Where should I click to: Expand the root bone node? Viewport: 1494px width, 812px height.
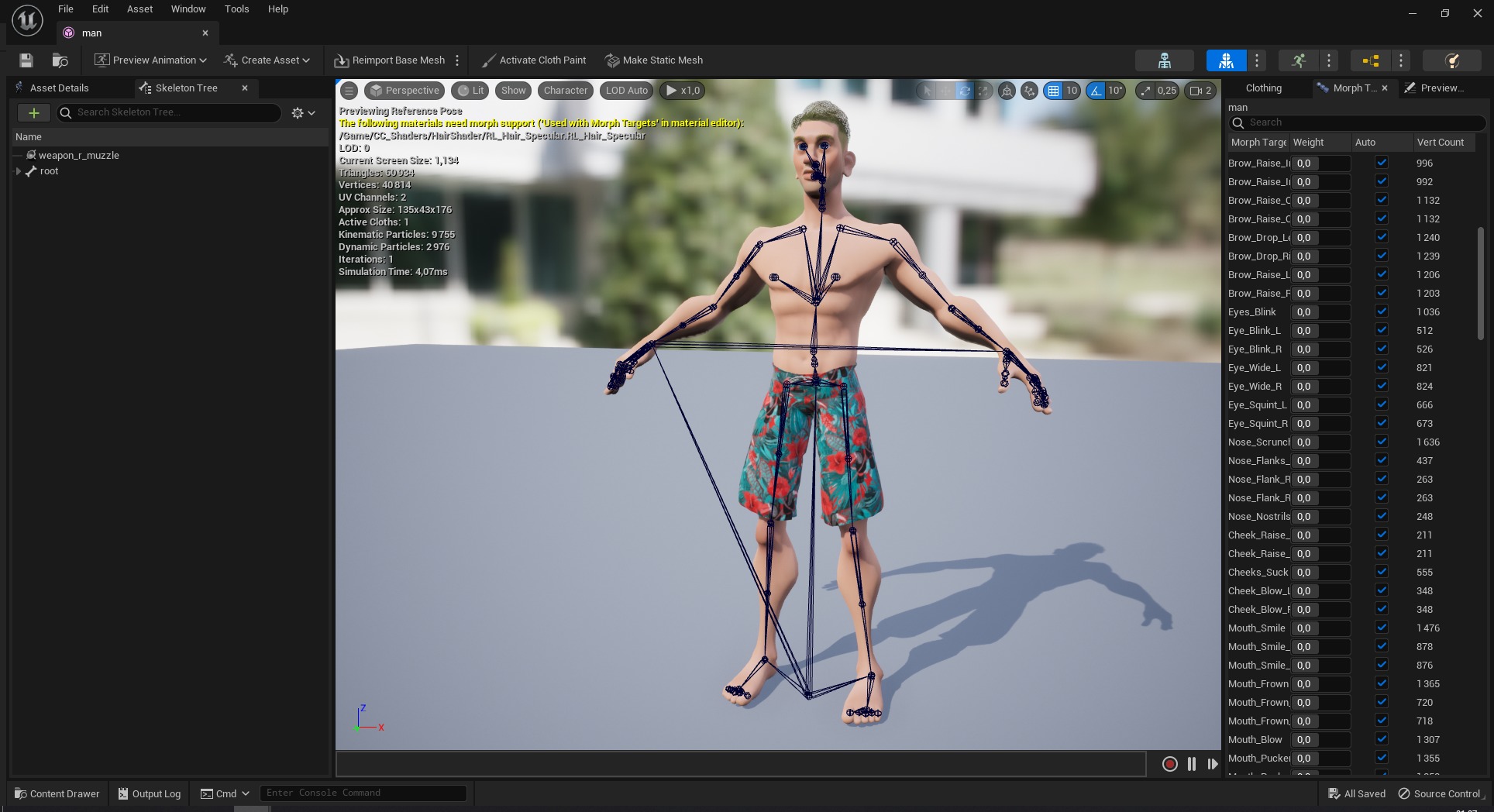tap(19, 171)
